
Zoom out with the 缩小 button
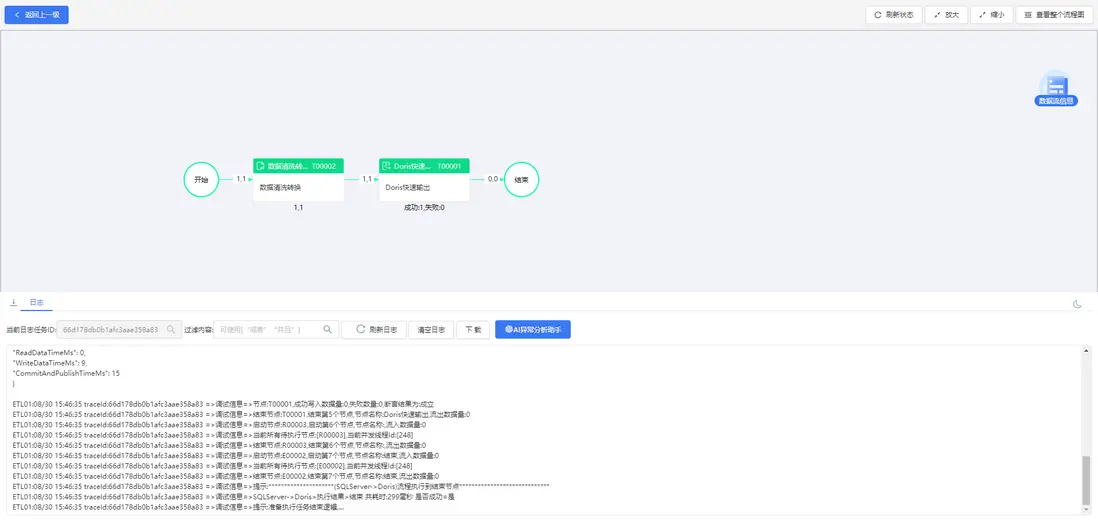pos(992,15)
